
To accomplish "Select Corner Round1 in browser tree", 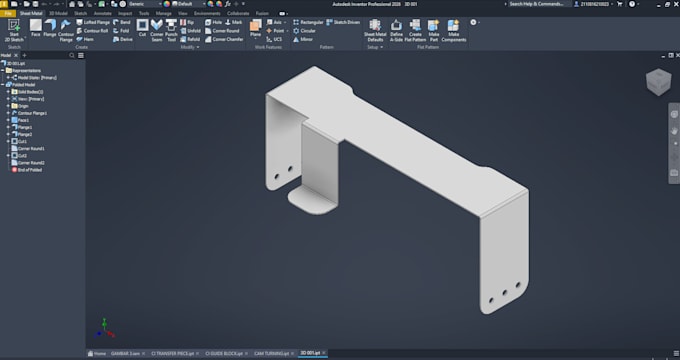I will 28,148.
